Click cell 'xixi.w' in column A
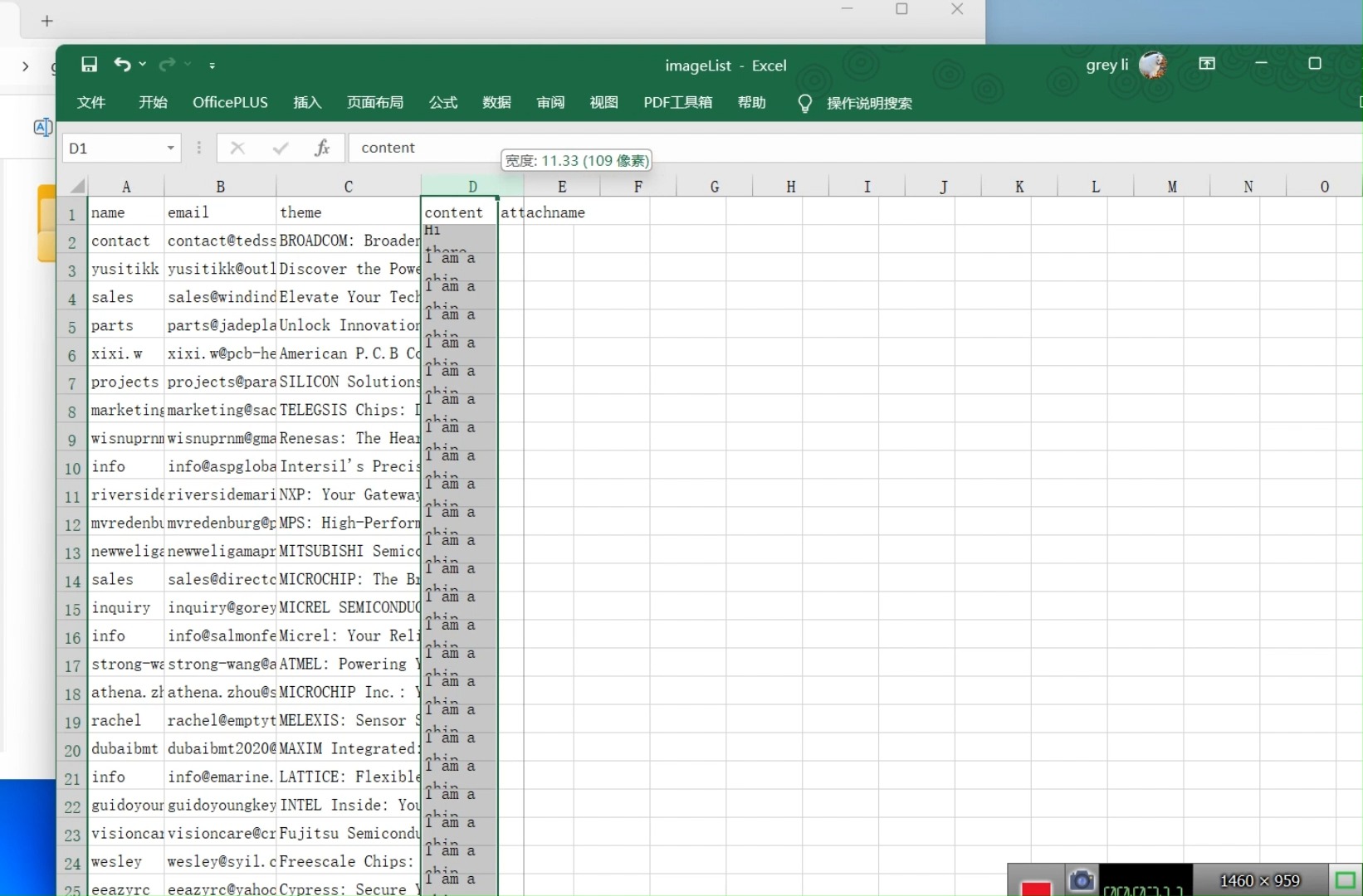Screen dimensions: 1363x896 [x=126, y=353]
